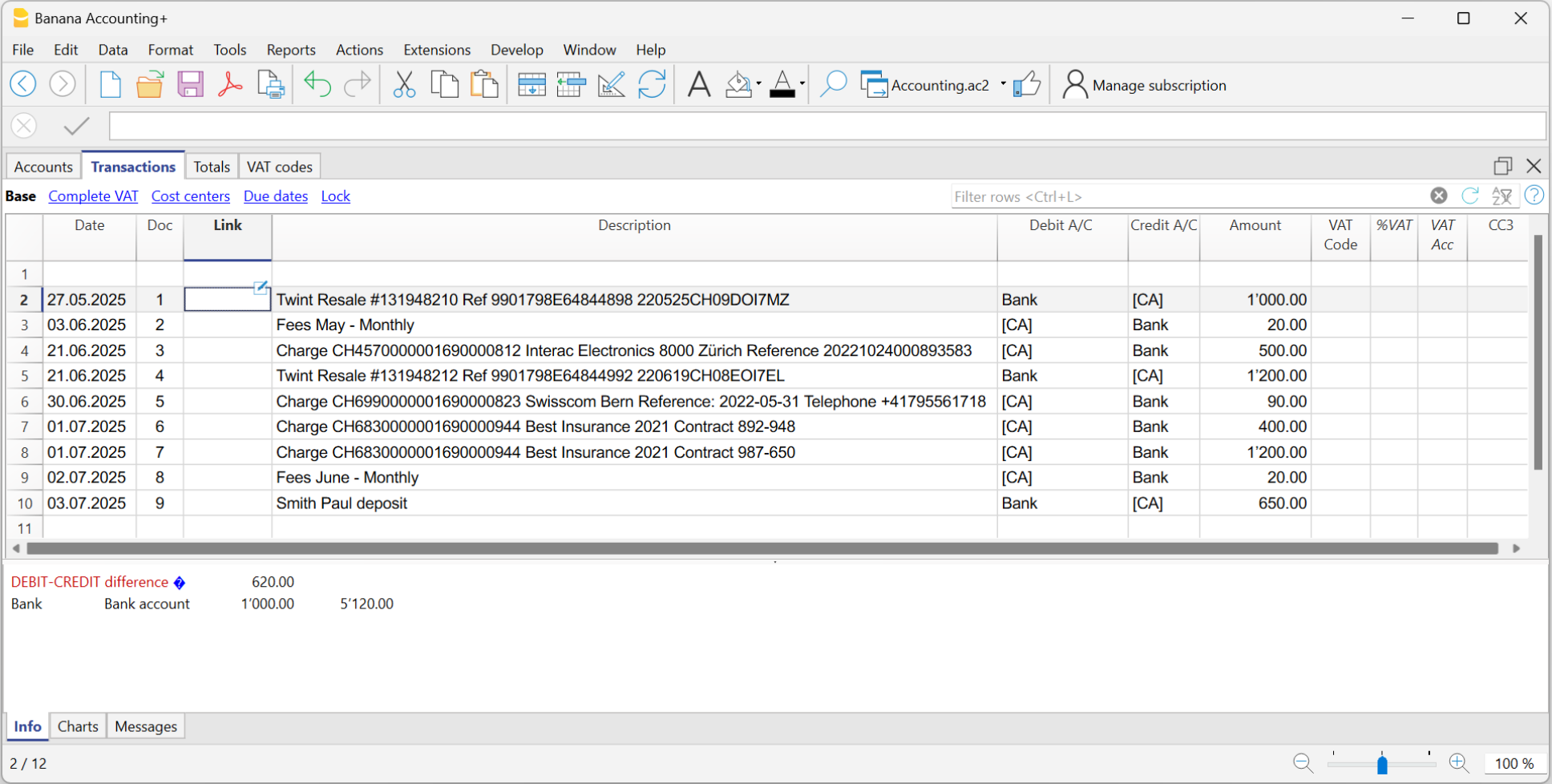Viewport: 1552px width, 784px height.
Task: Open the search magnifier icon
Action: point(834,84)
